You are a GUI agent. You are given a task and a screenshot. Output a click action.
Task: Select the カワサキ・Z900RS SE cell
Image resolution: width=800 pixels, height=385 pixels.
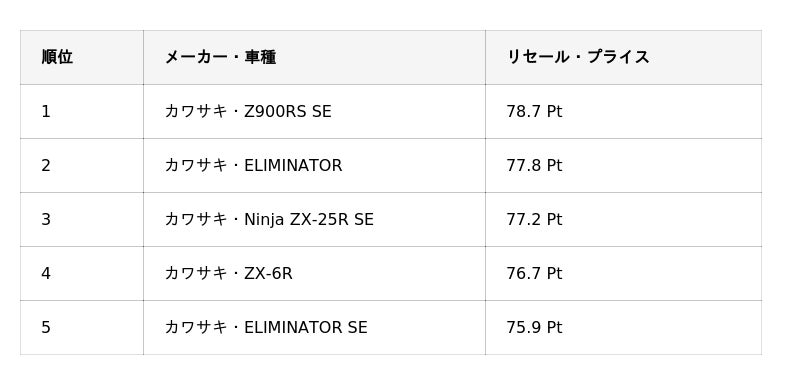[314, 111]
